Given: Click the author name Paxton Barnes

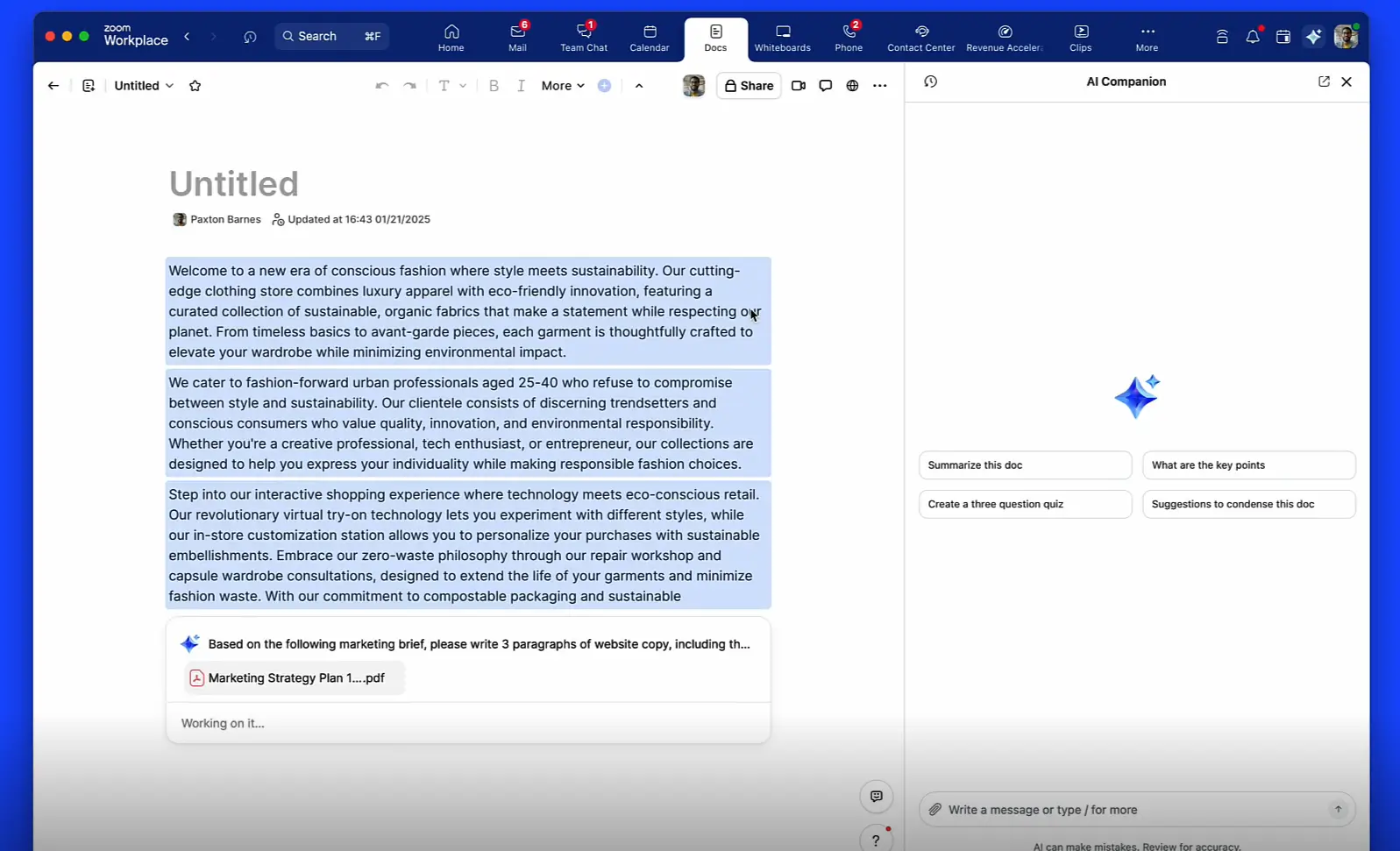Looking at the screenshot, I should pyautogui.click(x=225, y=220).
